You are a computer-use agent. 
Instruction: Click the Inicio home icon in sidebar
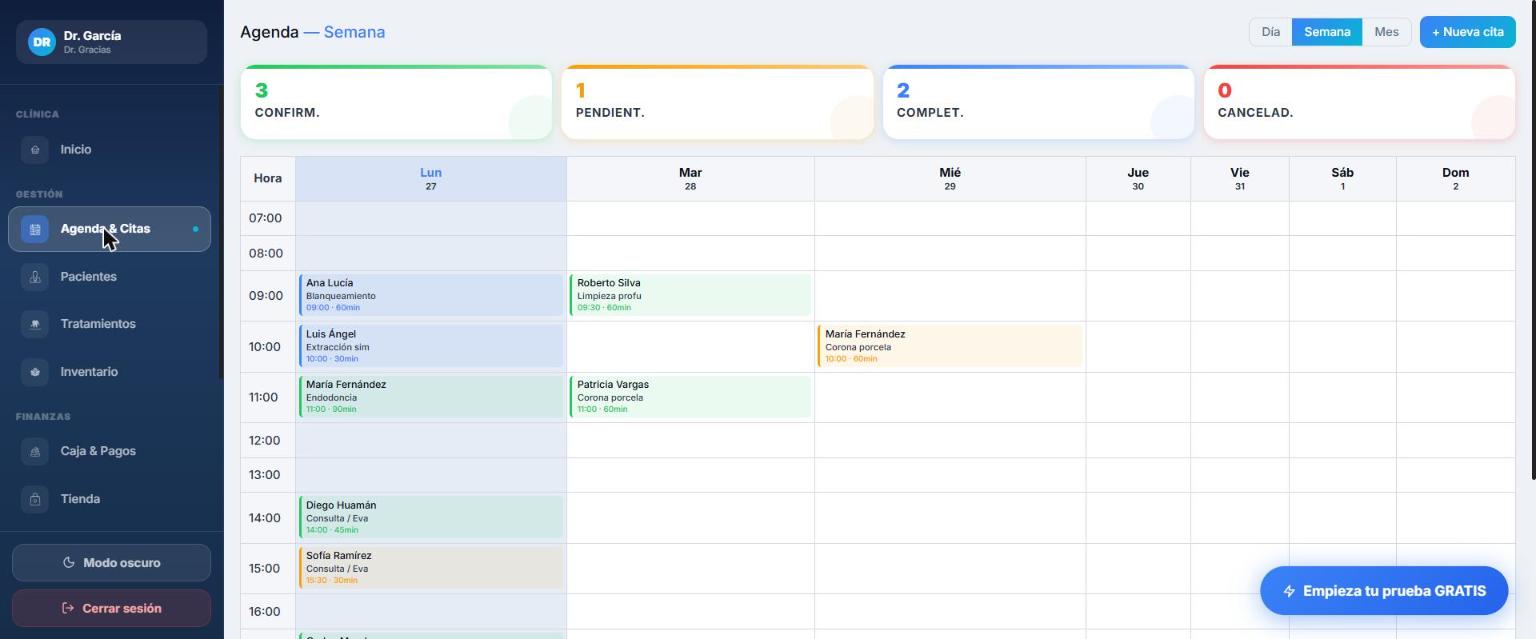(x=35, y=150)
